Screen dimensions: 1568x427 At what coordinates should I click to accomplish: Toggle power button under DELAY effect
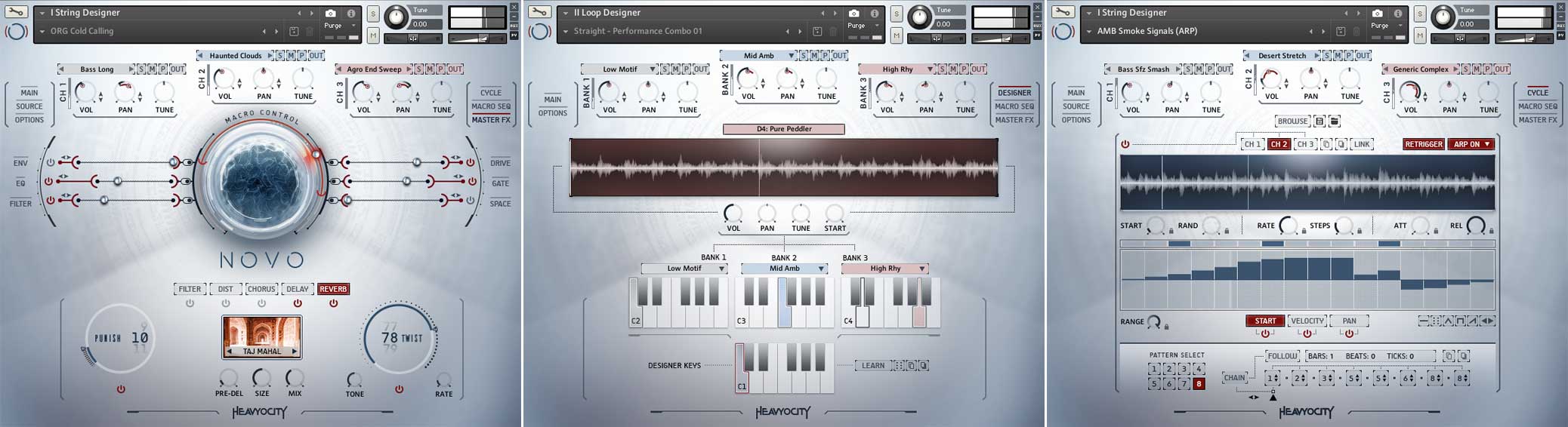tap(298, 303)
